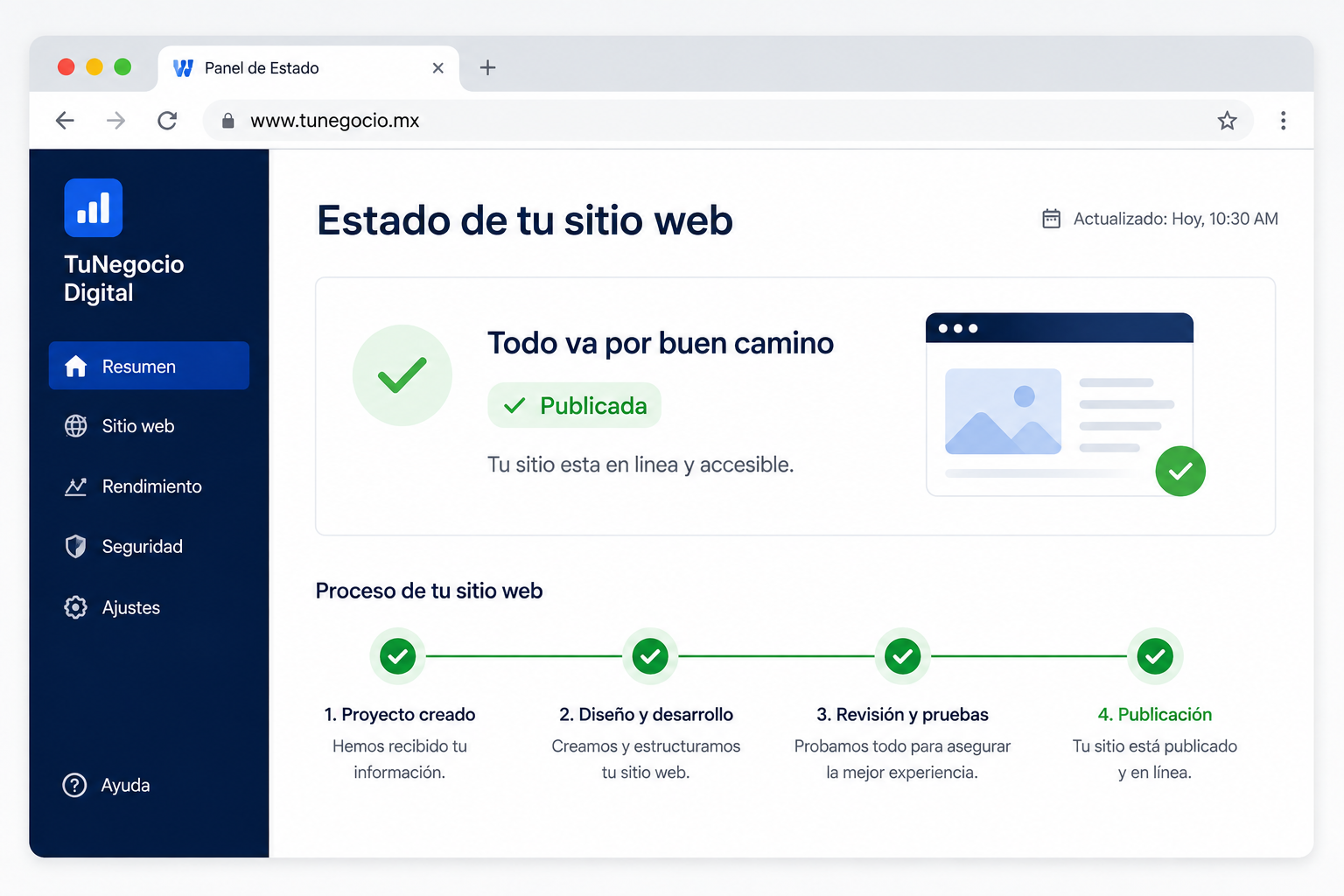
Task: Click the browser back arrow
Action: click(65, 121)
